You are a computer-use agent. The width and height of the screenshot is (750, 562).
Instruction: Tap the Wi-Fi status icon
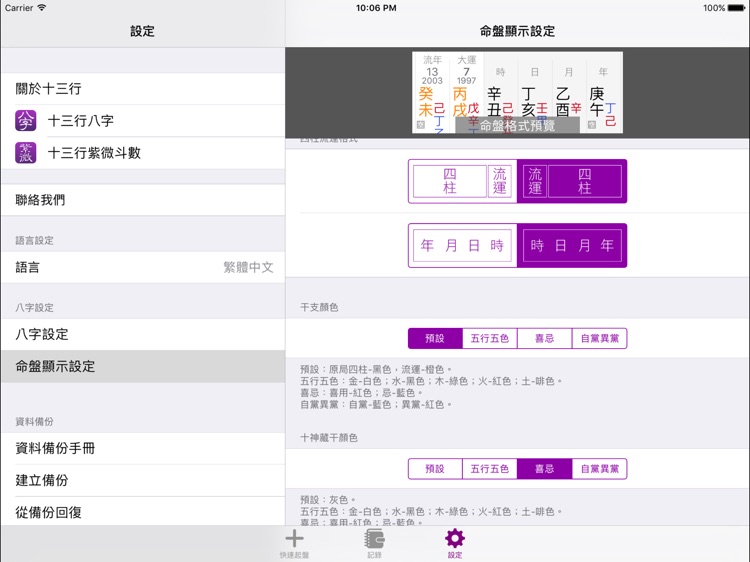click(x=42, y=8)
